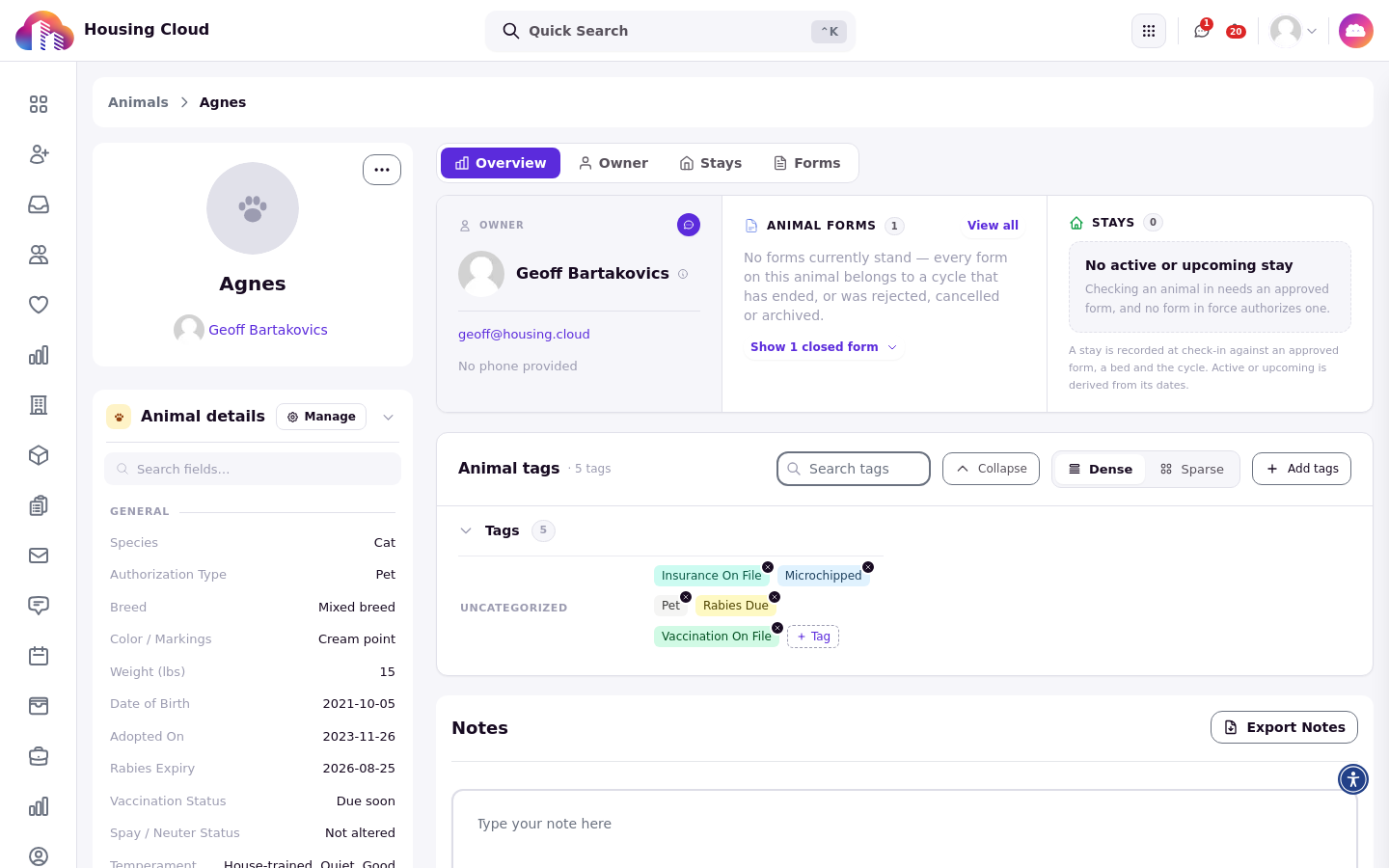Remove the Vaccination On File tag
This screenshot has height=868, width=1389.
[x=777, y=628]
